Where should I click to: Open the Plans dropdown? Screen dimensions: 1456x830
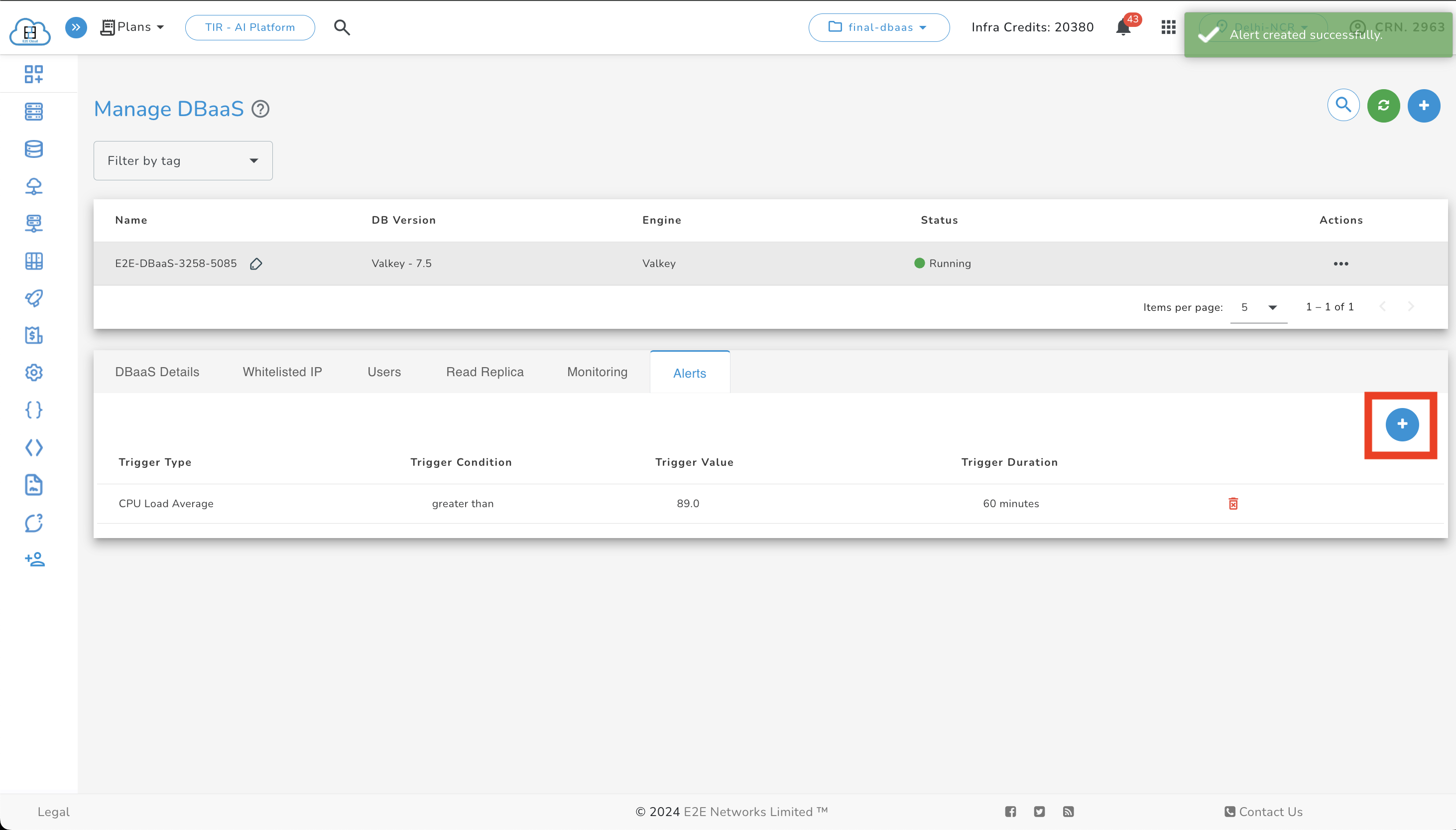(x=132, y=27)
